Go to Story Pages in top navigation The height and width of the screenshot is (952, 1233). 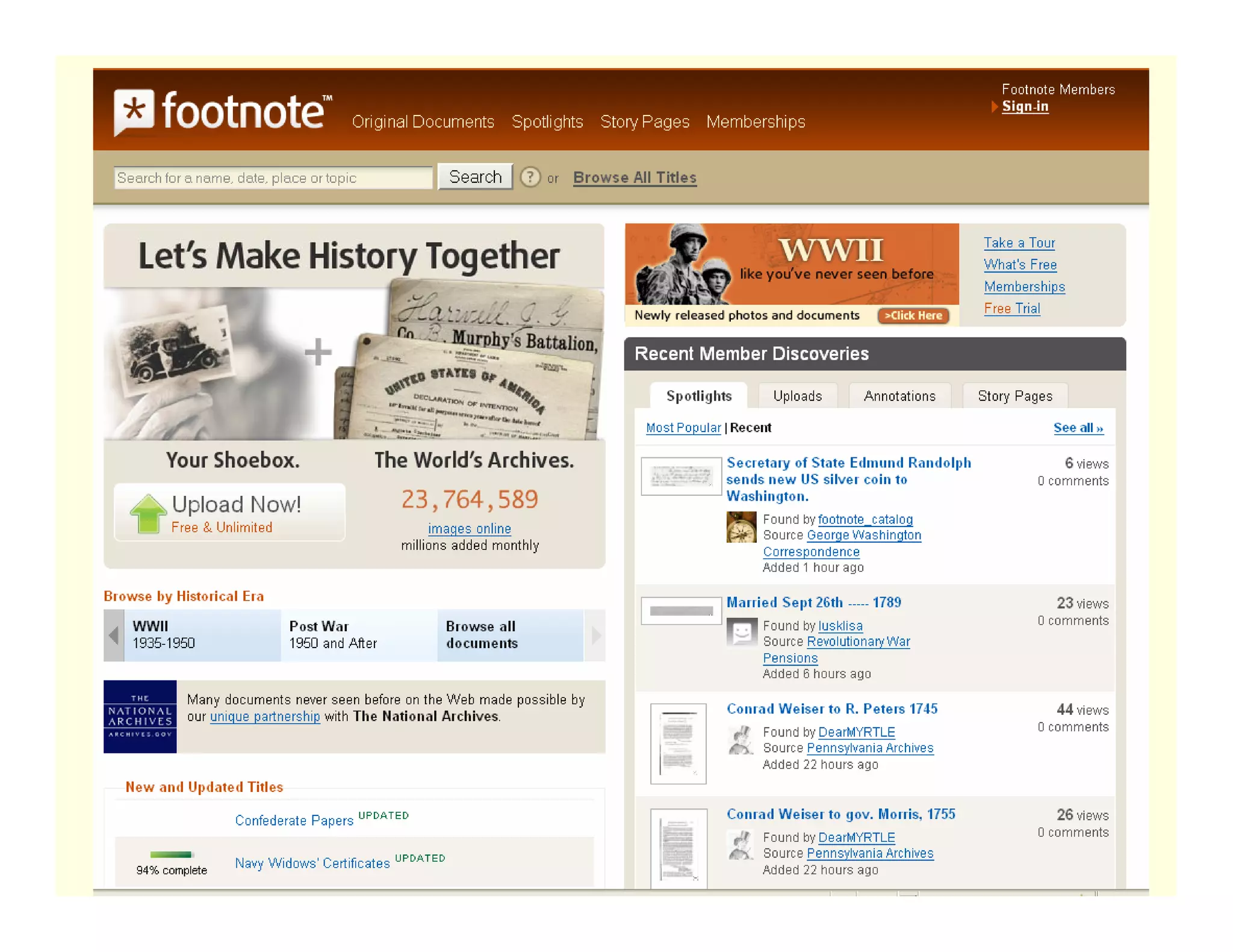click(645, 122)
